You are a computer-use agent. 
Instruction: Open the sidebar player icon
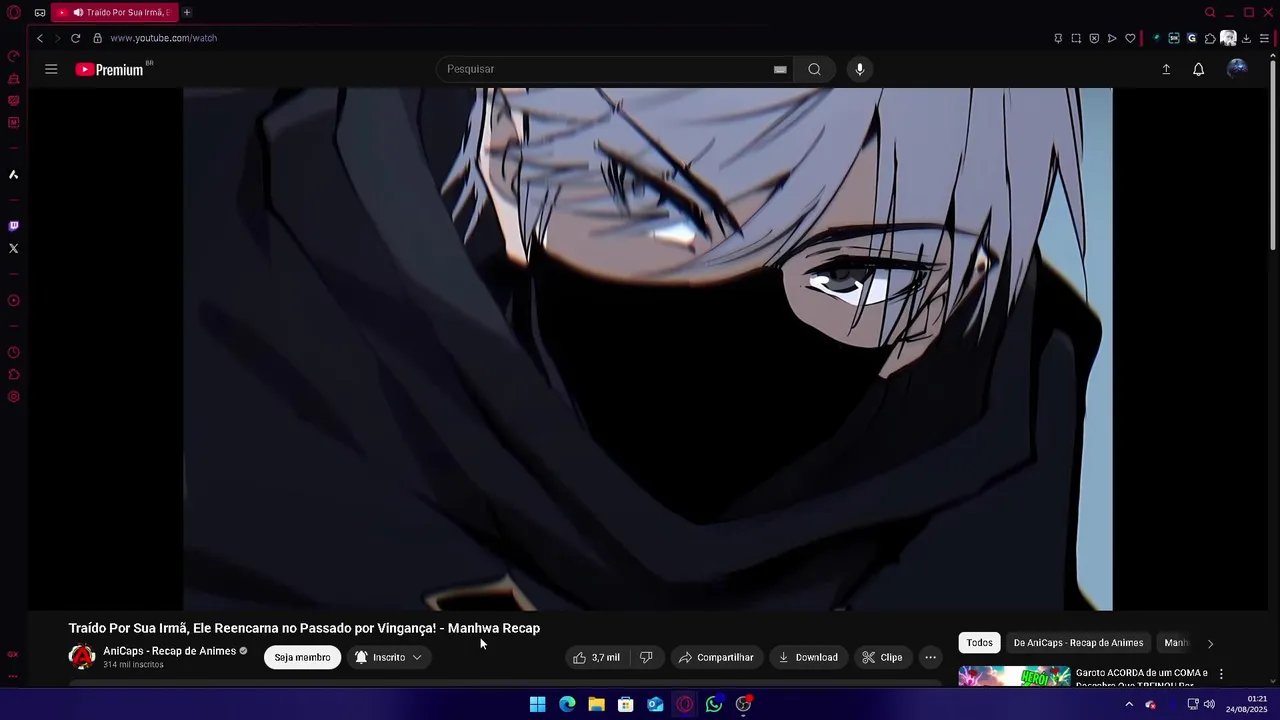point(14,301)
